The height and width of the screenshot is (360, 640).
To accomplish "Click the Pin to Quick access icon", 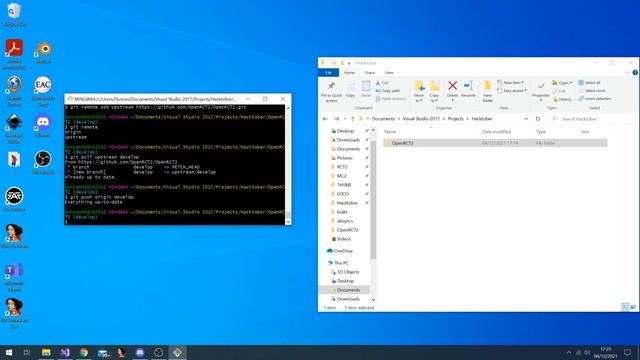I will tap(331, 86).
